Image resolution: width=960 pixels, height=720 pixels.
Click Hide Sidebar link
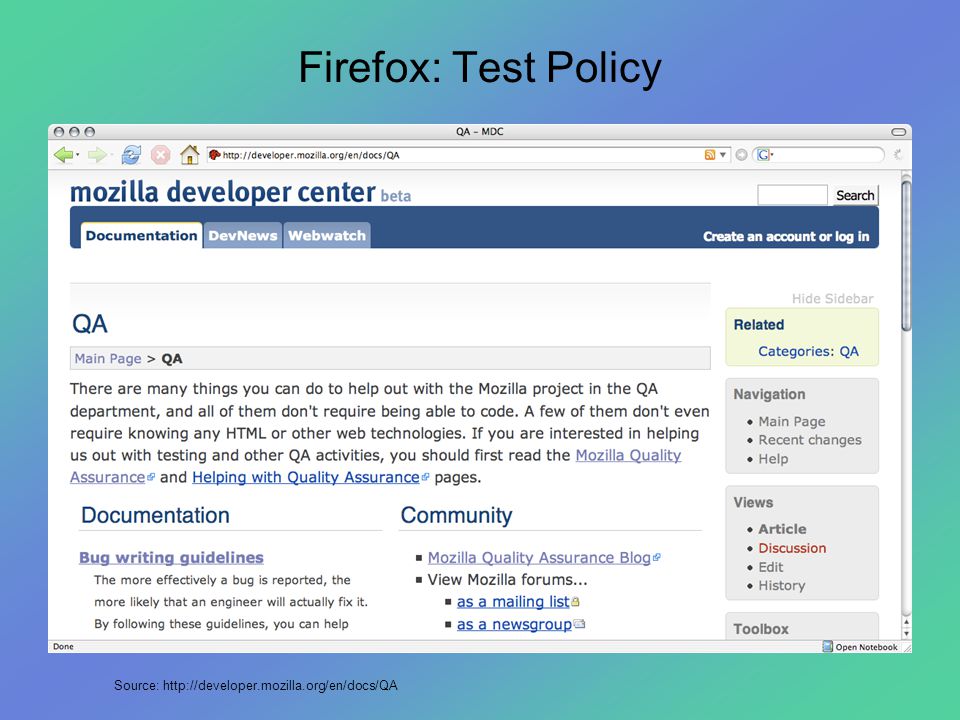pyautogui.click(x=832, y=299)
